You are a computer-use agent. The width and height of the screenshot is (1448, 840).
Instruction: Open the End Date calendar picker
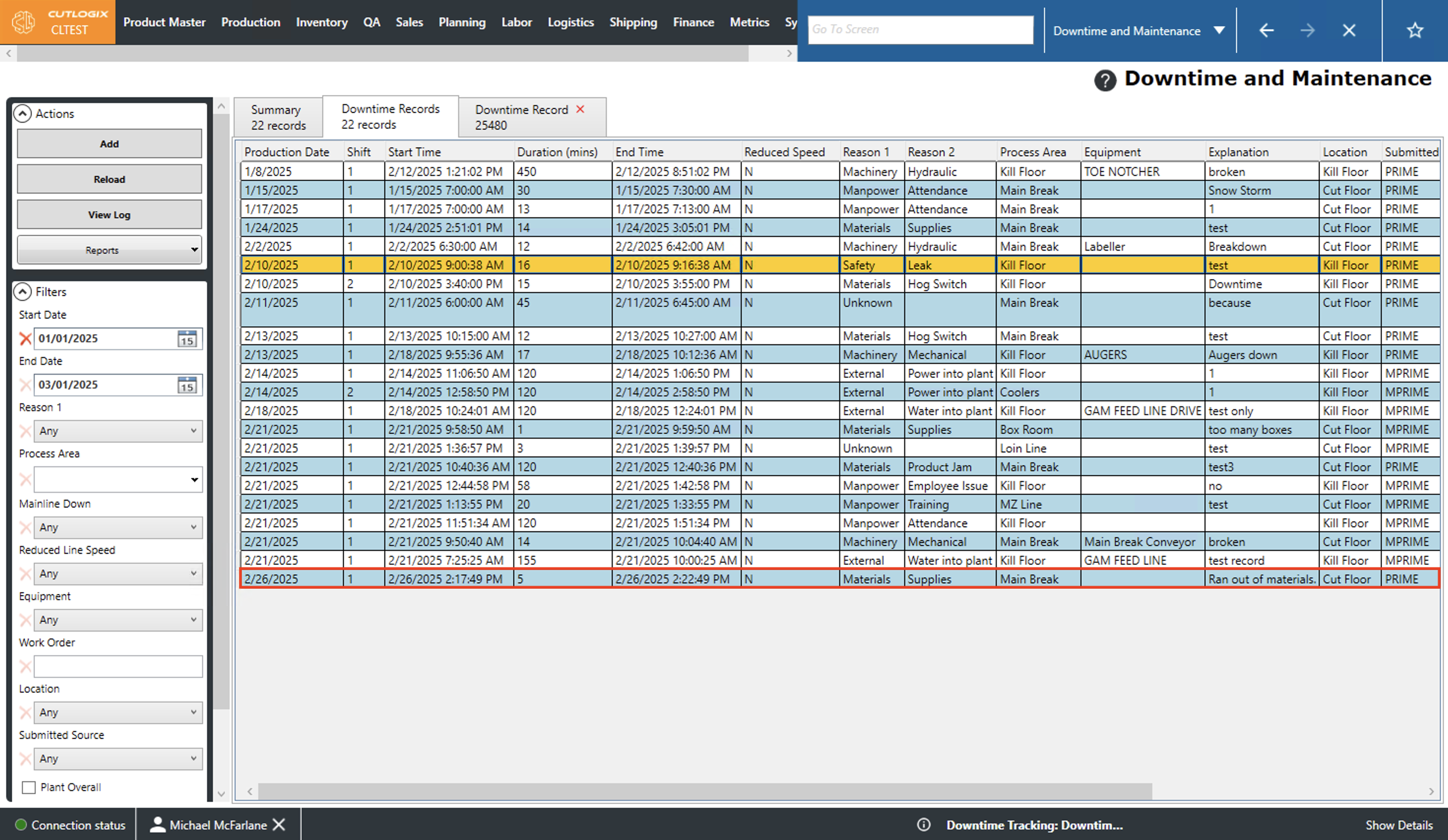click(x=187, y=385)
